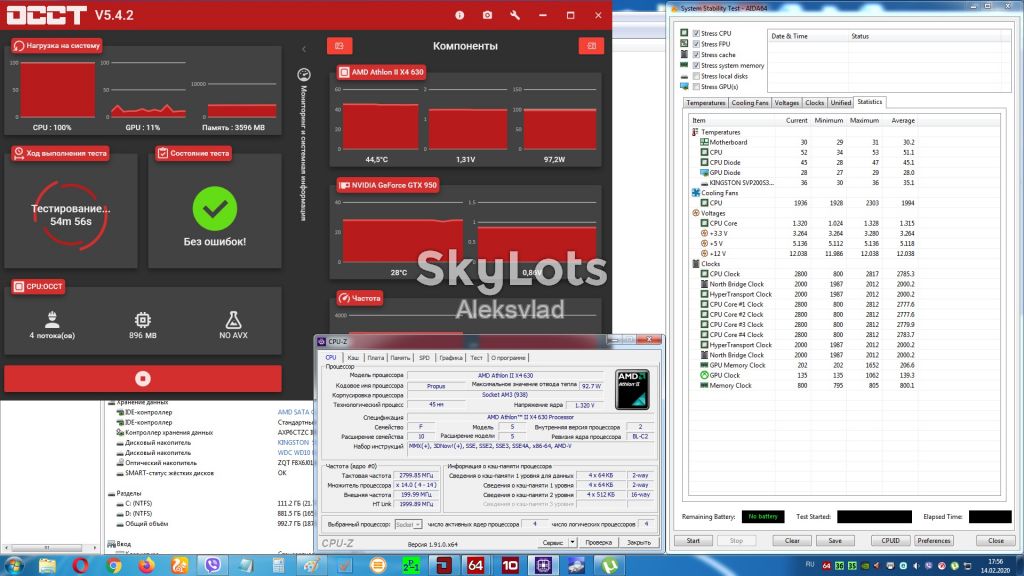Uncheck Stress CPU in AIDA64

pos(696,33)
